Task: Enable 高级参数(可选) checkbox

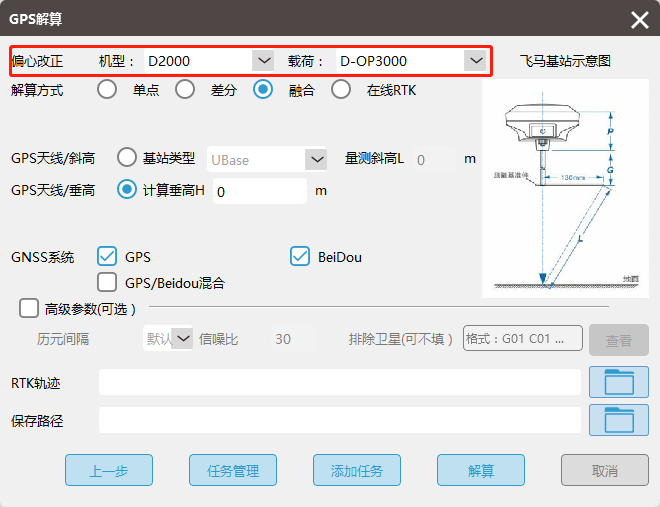Action: 29,308
